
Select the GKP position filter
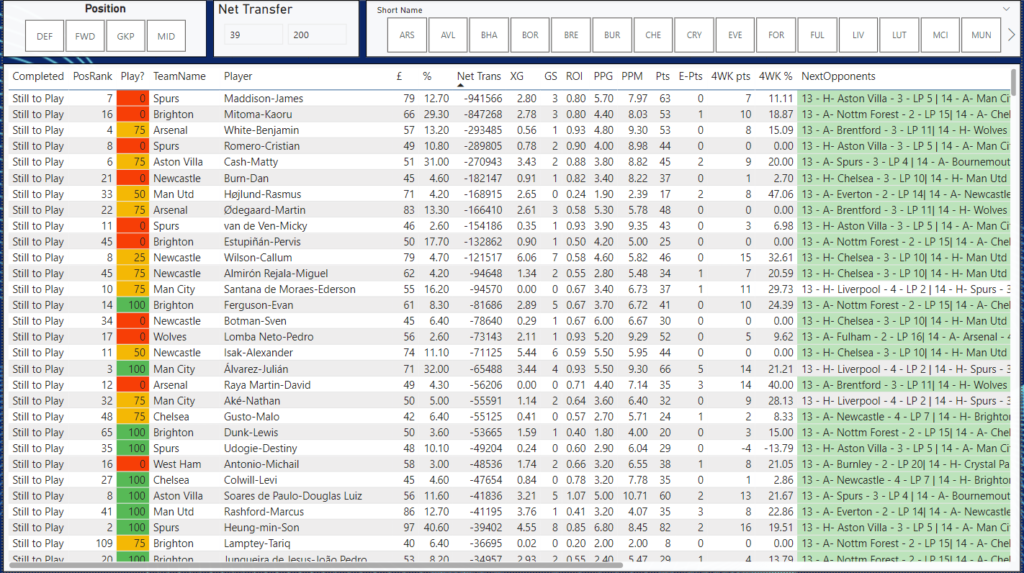tap(125, 36)
